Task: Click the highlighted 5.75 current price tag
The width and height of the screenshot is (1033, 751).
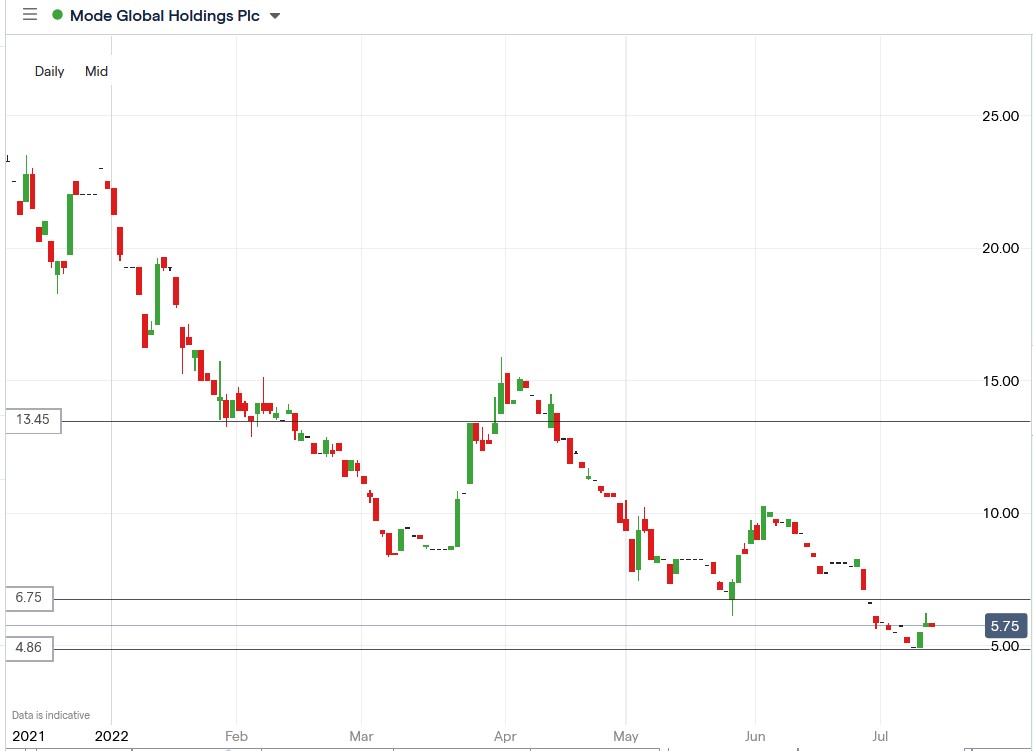Action: [x=1004, y=624]
